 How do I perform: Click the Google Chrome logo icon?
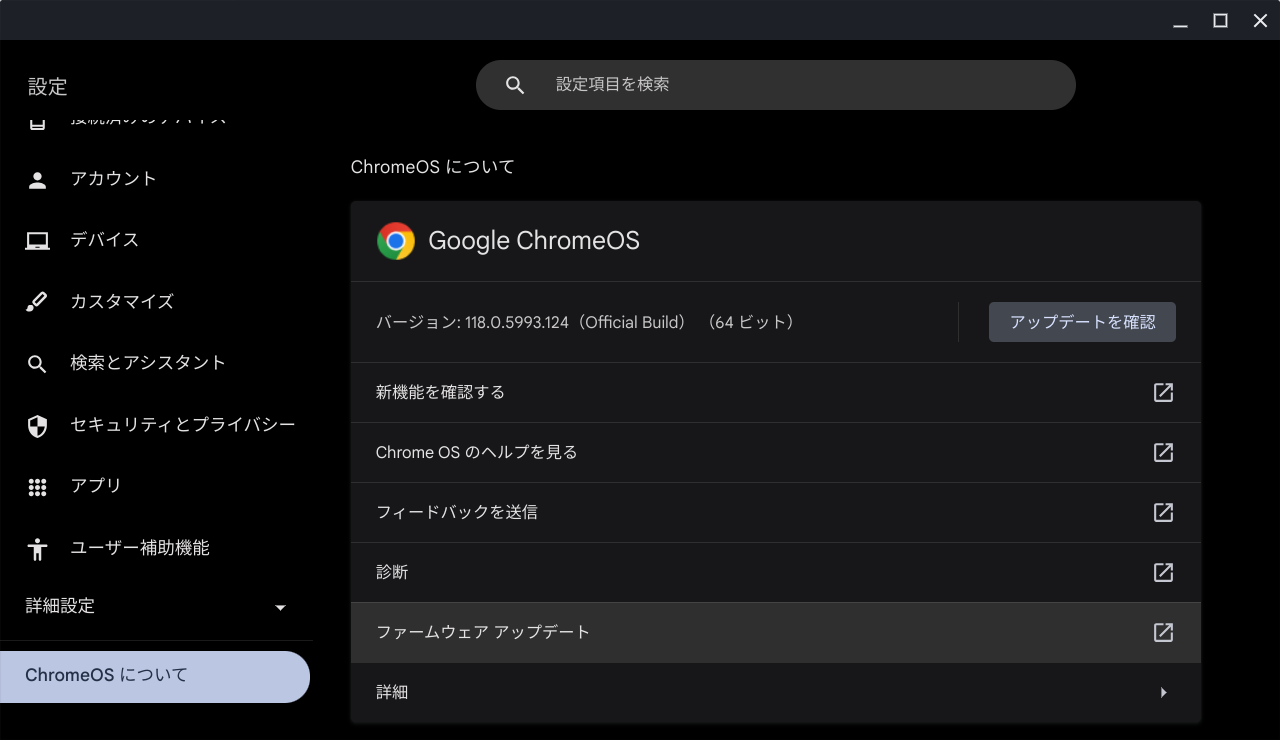point(396,240)
